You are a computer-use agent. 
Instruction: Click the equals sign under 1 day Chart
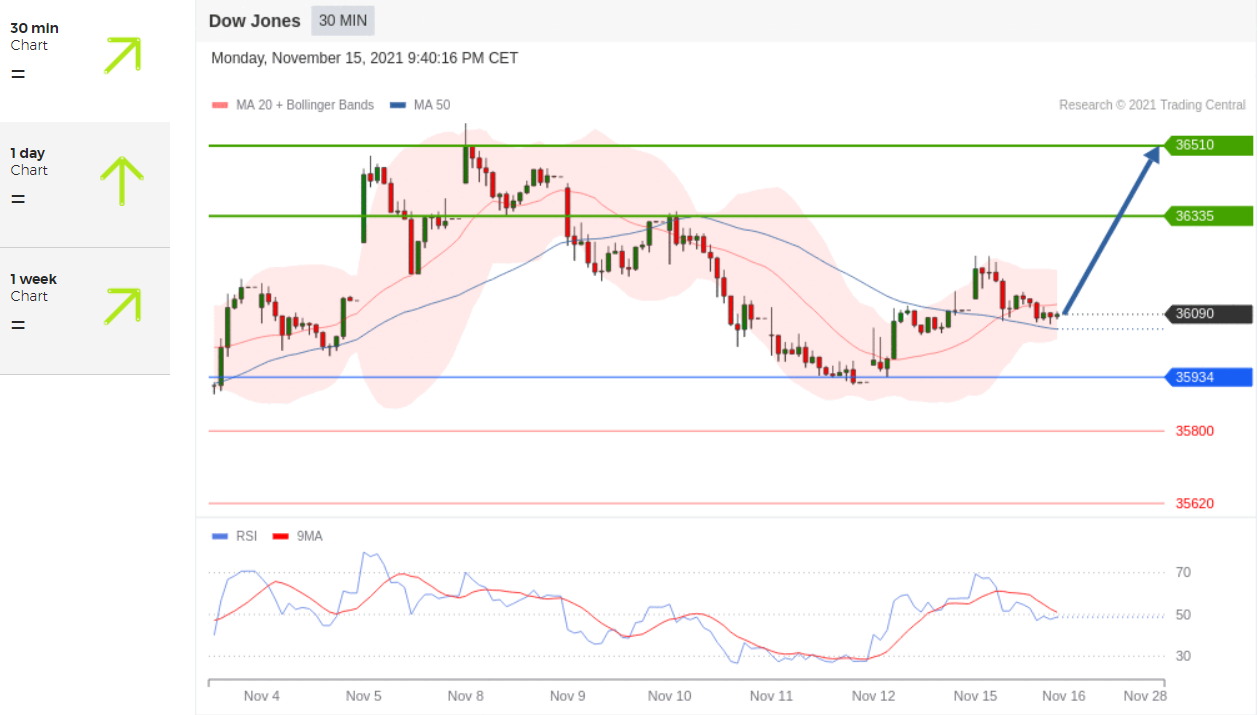click(x=18, y=199)
